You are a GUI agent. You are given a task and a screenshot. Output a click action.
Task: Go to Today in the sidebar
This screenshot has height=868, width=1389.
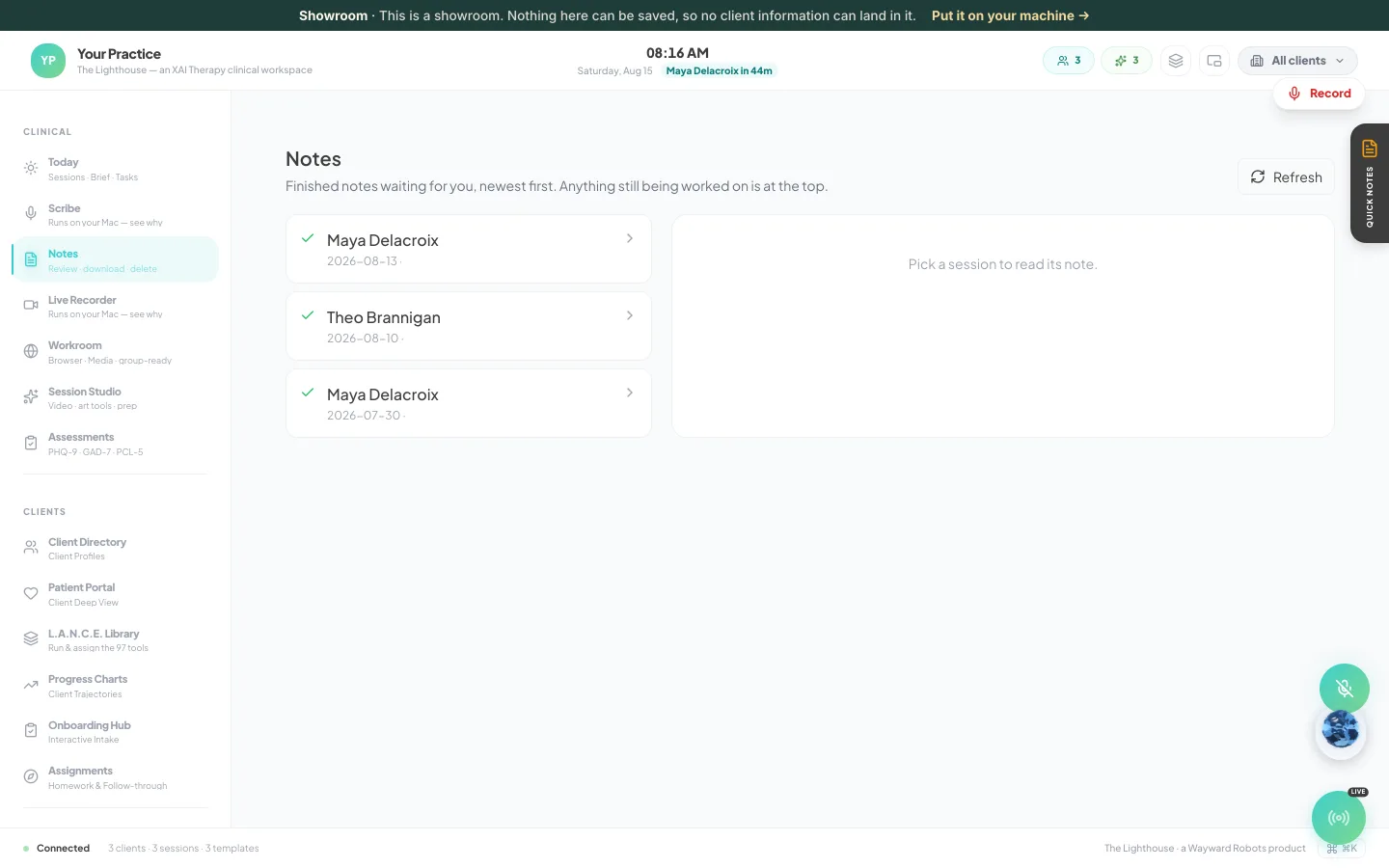pos(116,169)
